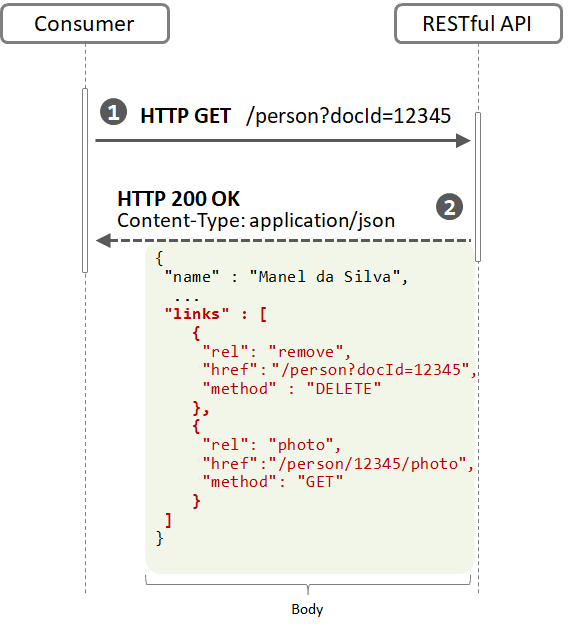568x627 pixels.
Task: Click the step 1 circle badge
Action: [x=114, y=112]
